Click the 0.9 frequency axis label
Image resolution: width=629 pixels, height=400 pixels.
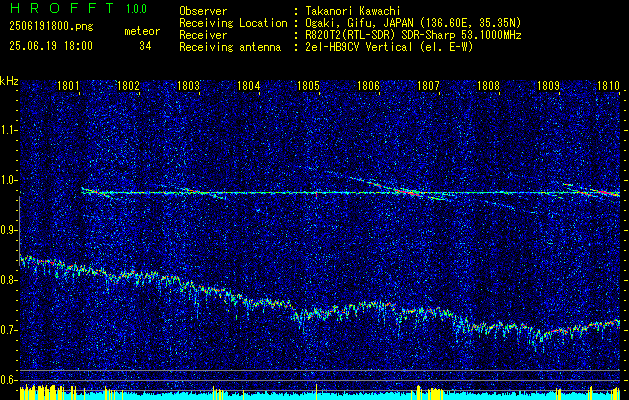[x=7, y=230]
